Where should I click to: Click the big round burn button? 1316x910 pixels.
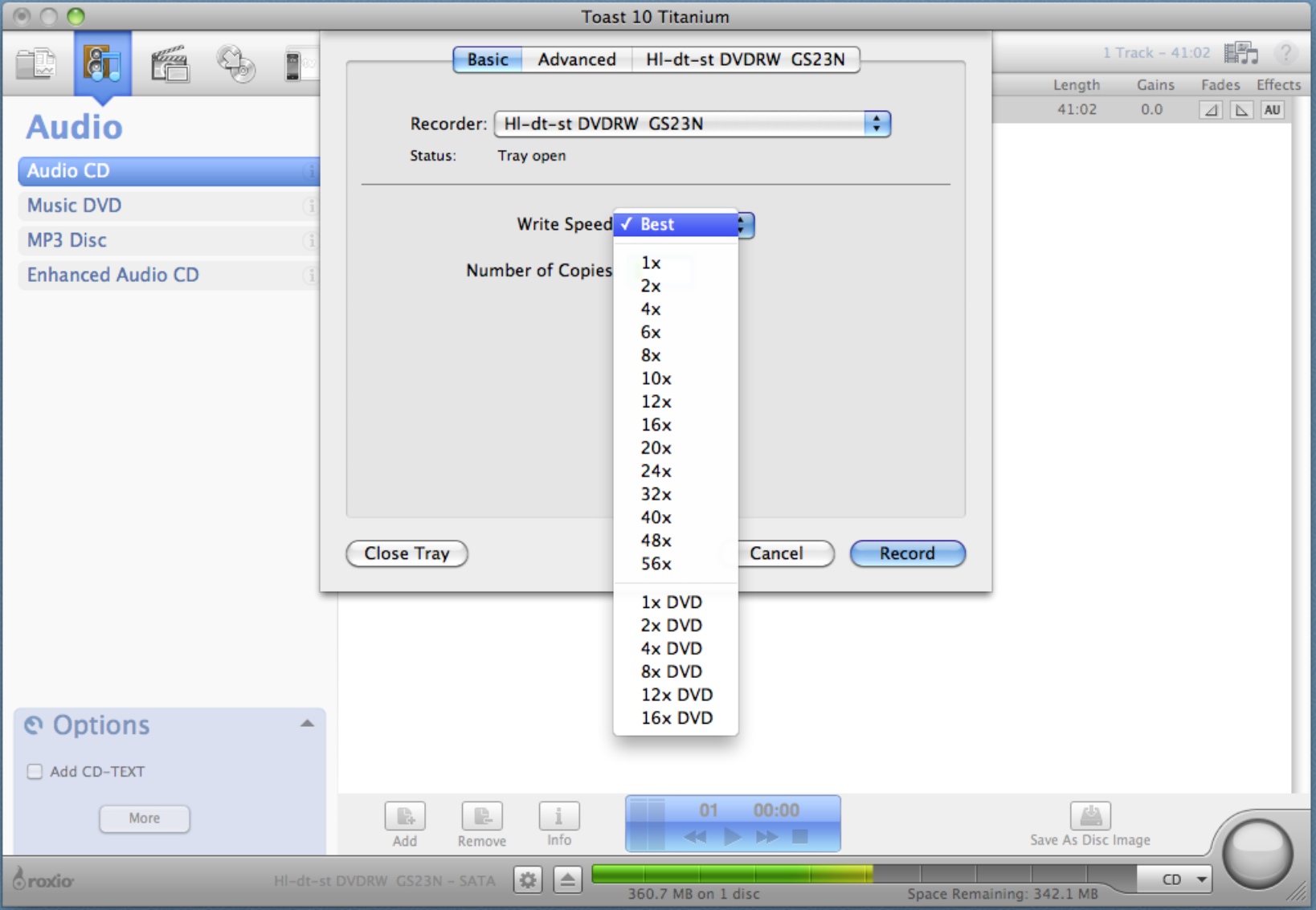(x=1257, y=854)
